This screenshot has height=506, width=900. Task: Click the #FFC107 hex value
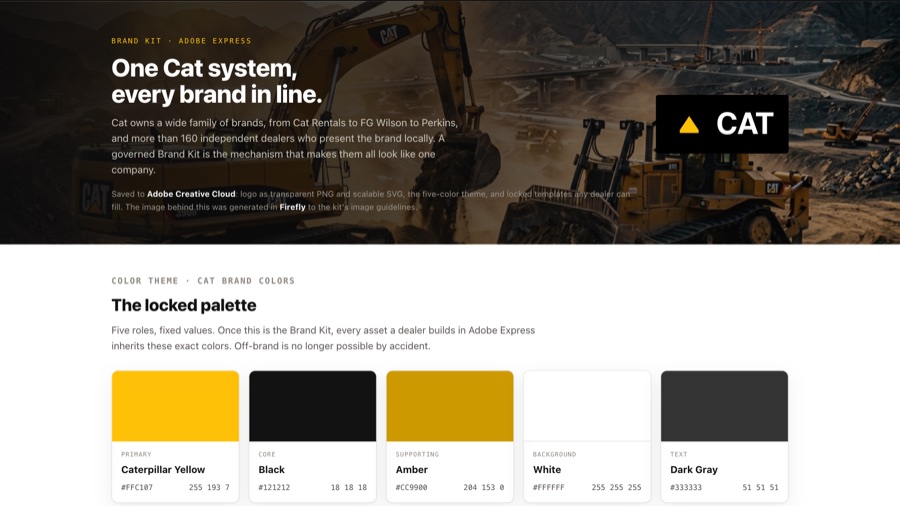(x=137, y=487)
